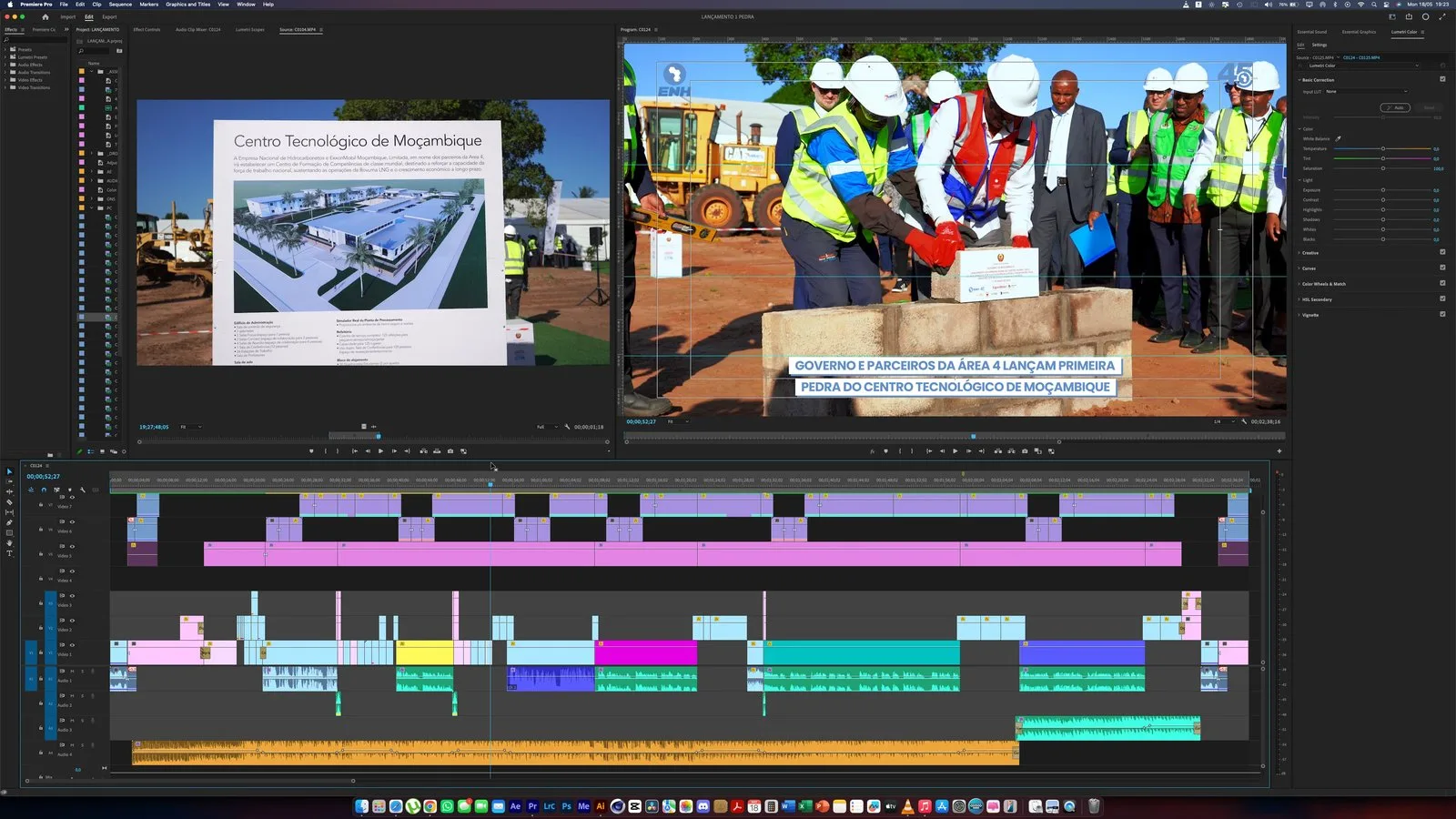Toggle Snap in the timeline (magnet icon)
1456x819 pixels.
(x=44, y=490)
